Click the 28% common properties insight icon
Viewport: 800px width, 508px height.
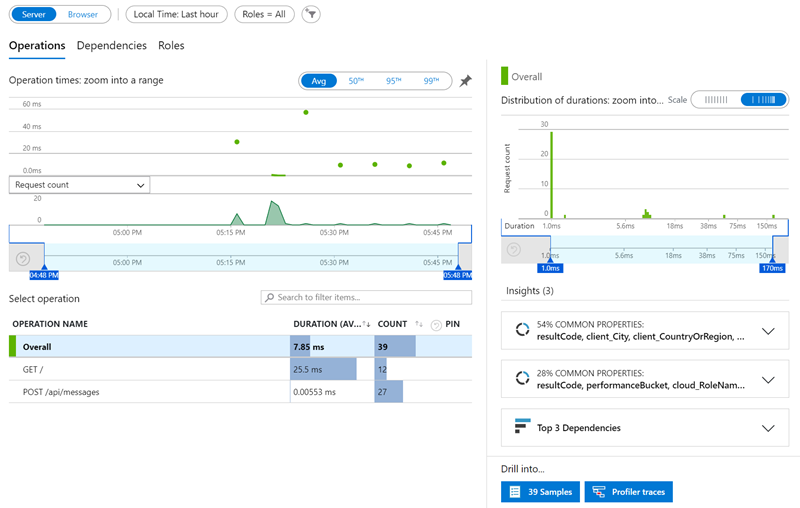522,378
